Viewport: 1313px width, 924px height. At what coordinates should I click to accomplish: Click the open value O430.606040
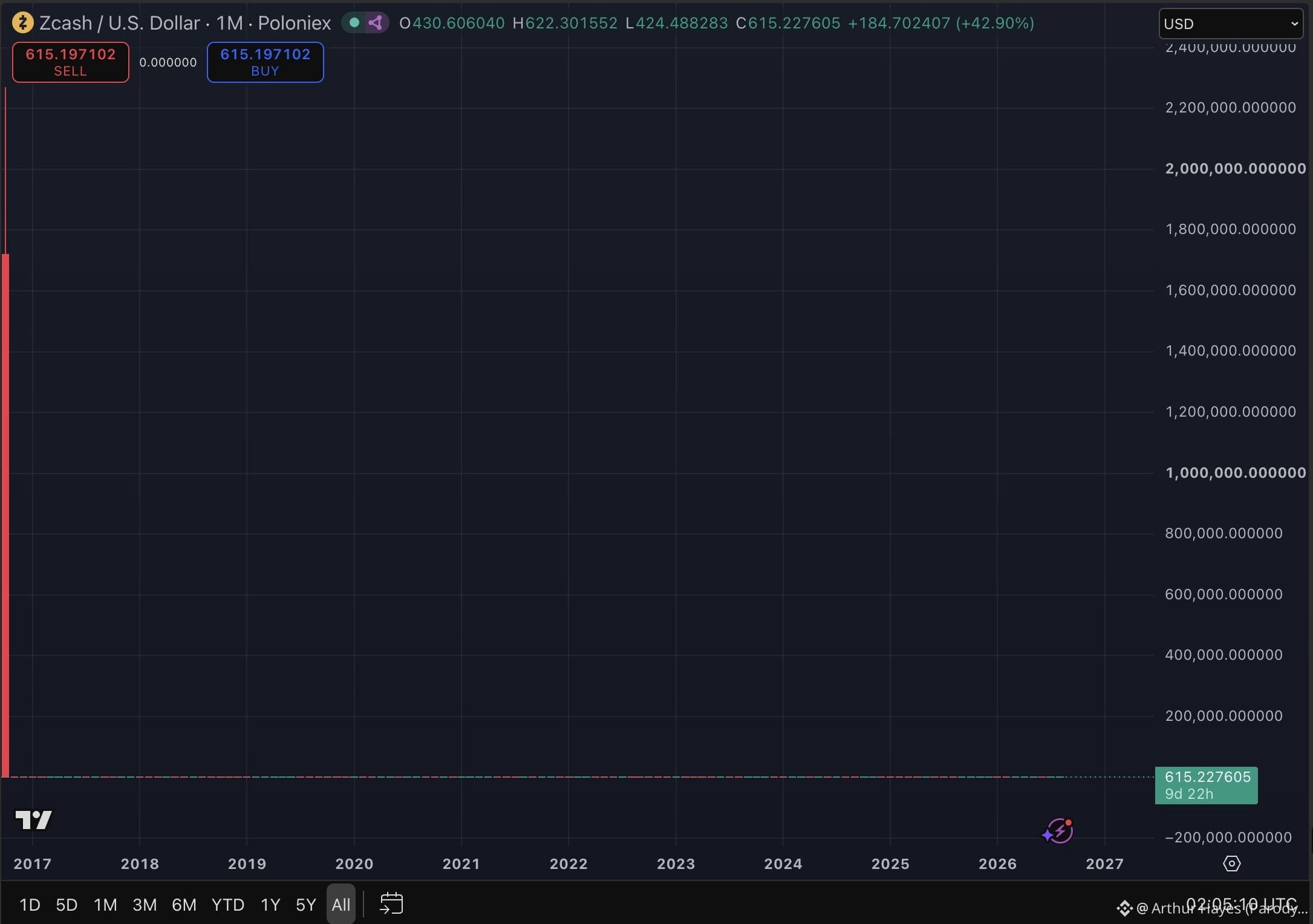452,23
